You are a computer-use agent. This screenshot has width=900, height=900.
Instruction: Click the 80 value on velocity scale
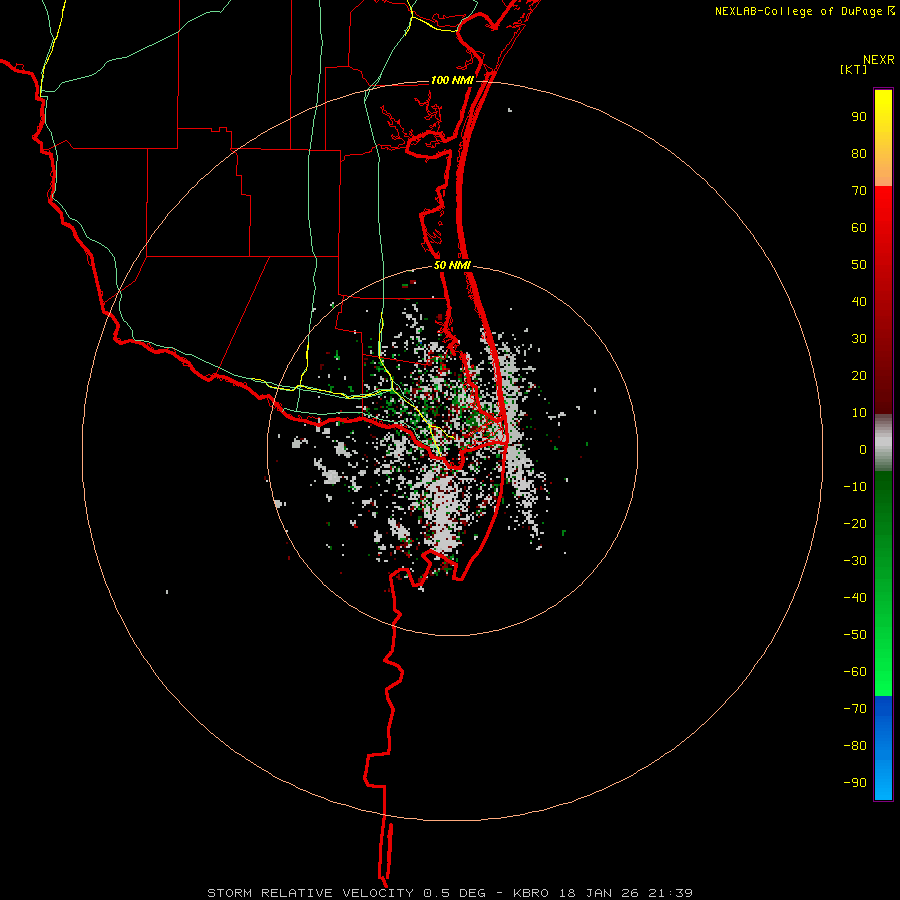point(859,154)
